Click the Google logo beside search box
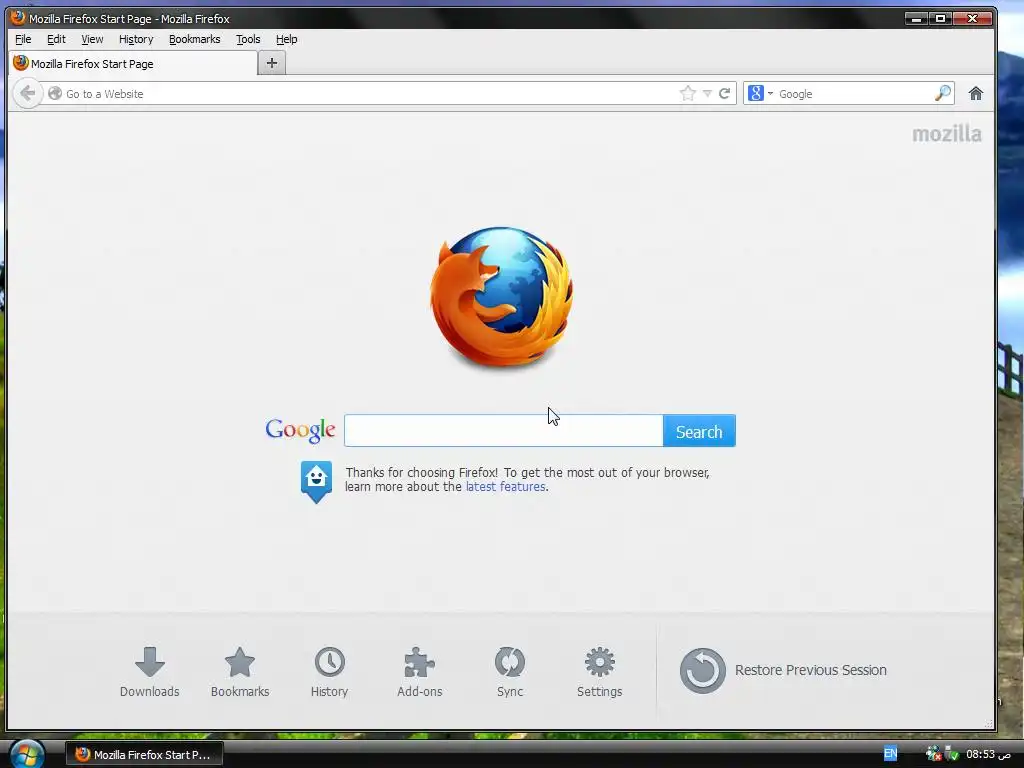1024x768 pixels. pyautogui.click(x=300, y=430)
